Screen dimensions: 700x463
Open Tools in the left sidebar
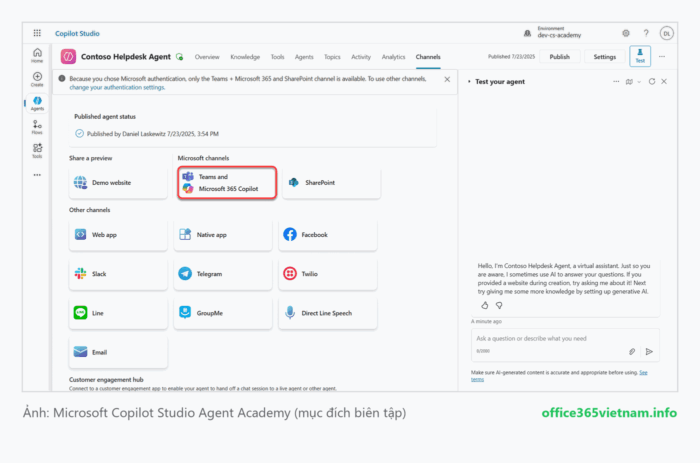[37, 150]
